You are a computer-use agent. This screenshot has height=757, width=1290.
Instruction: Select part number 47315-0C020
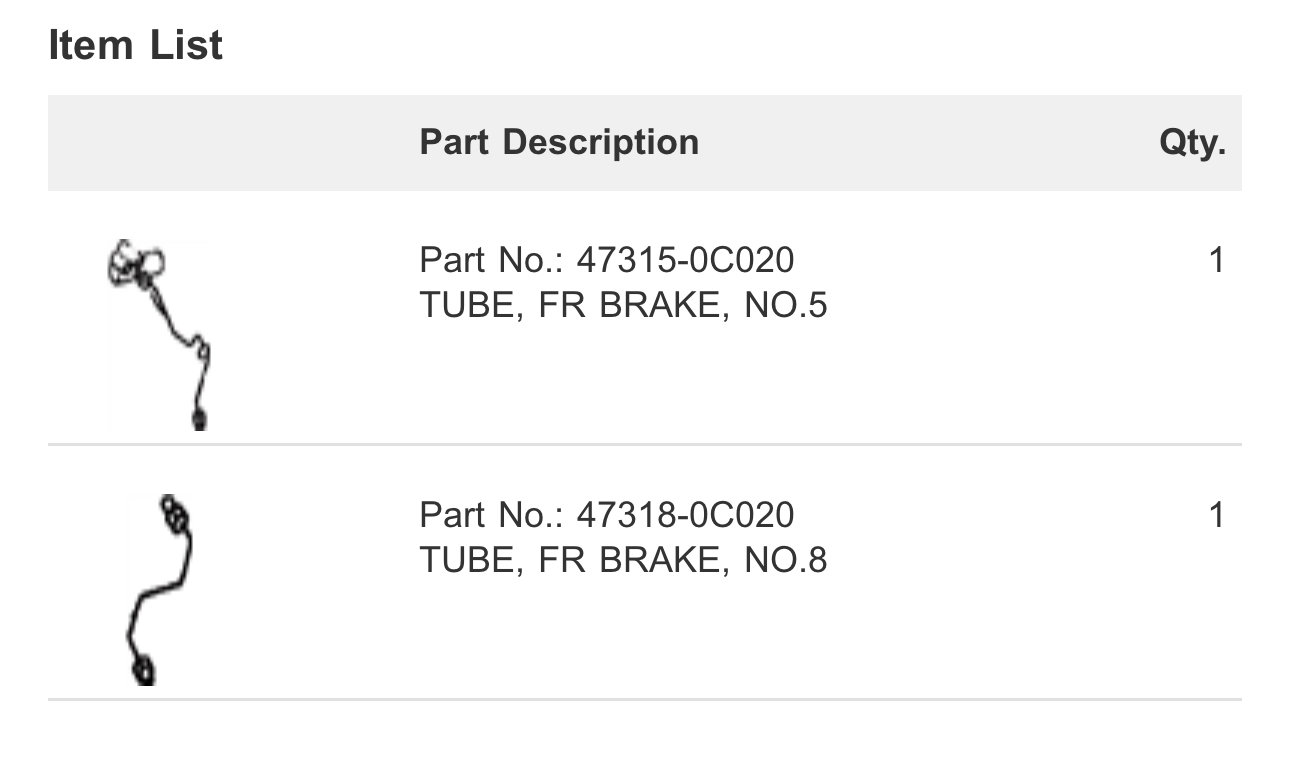pyautogui.click(x=685, y=261)
